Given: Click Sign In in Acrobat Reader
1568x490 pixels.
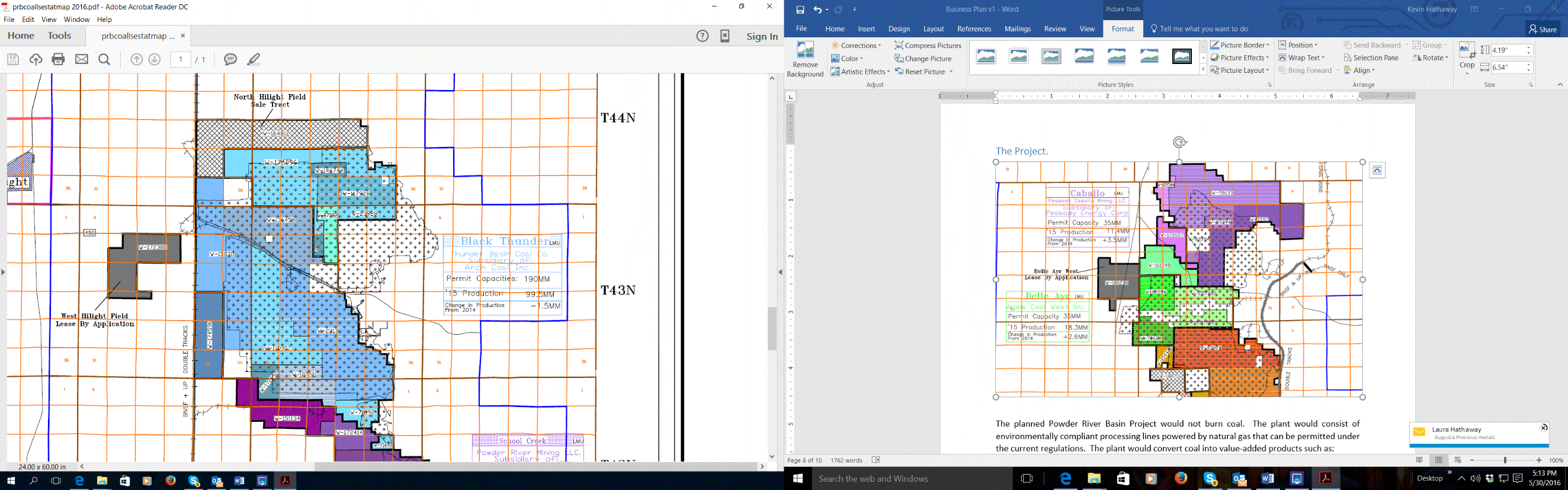Looking at the screenshot, I should 761,36.
